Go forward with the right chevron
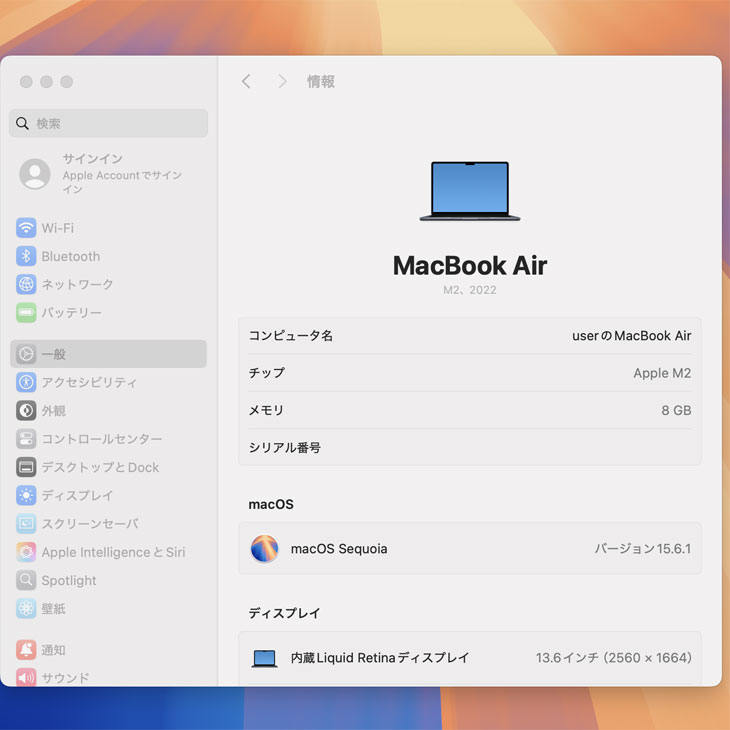730x730 pixels. [x=282, y=81]
